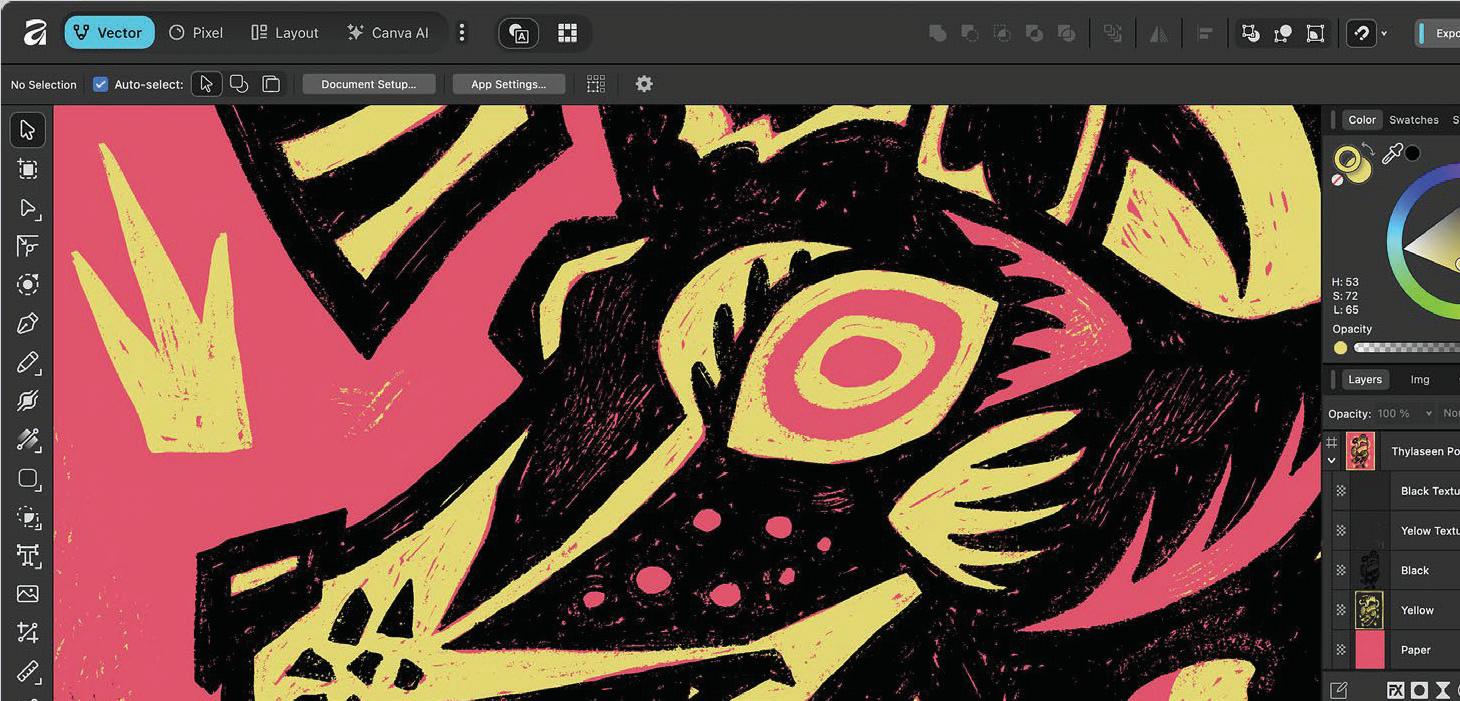Open the alignment grid icon in context bar
Image resolution: width=1460 pixels, height=701 pixels.
[596, 84]
